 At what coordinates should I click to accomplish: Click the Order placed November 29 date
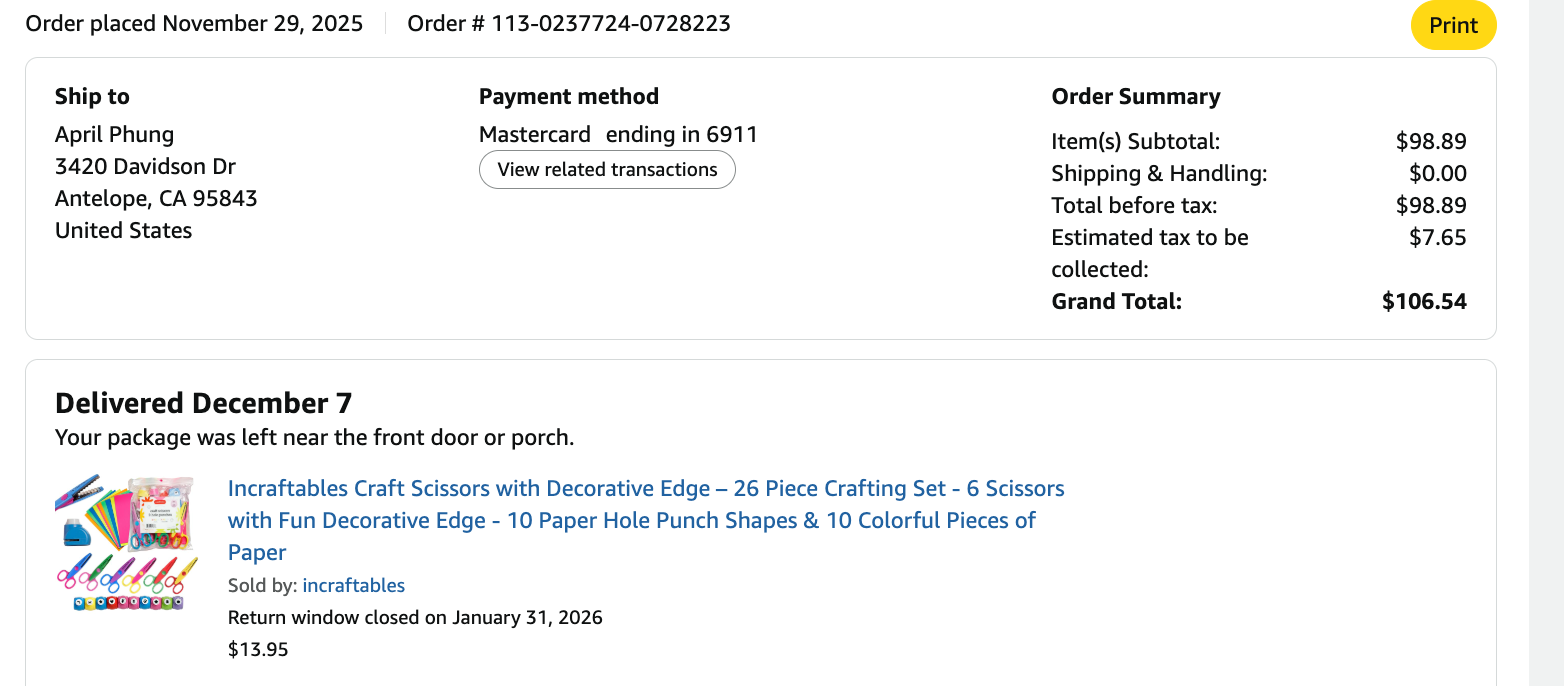(194, 24)
